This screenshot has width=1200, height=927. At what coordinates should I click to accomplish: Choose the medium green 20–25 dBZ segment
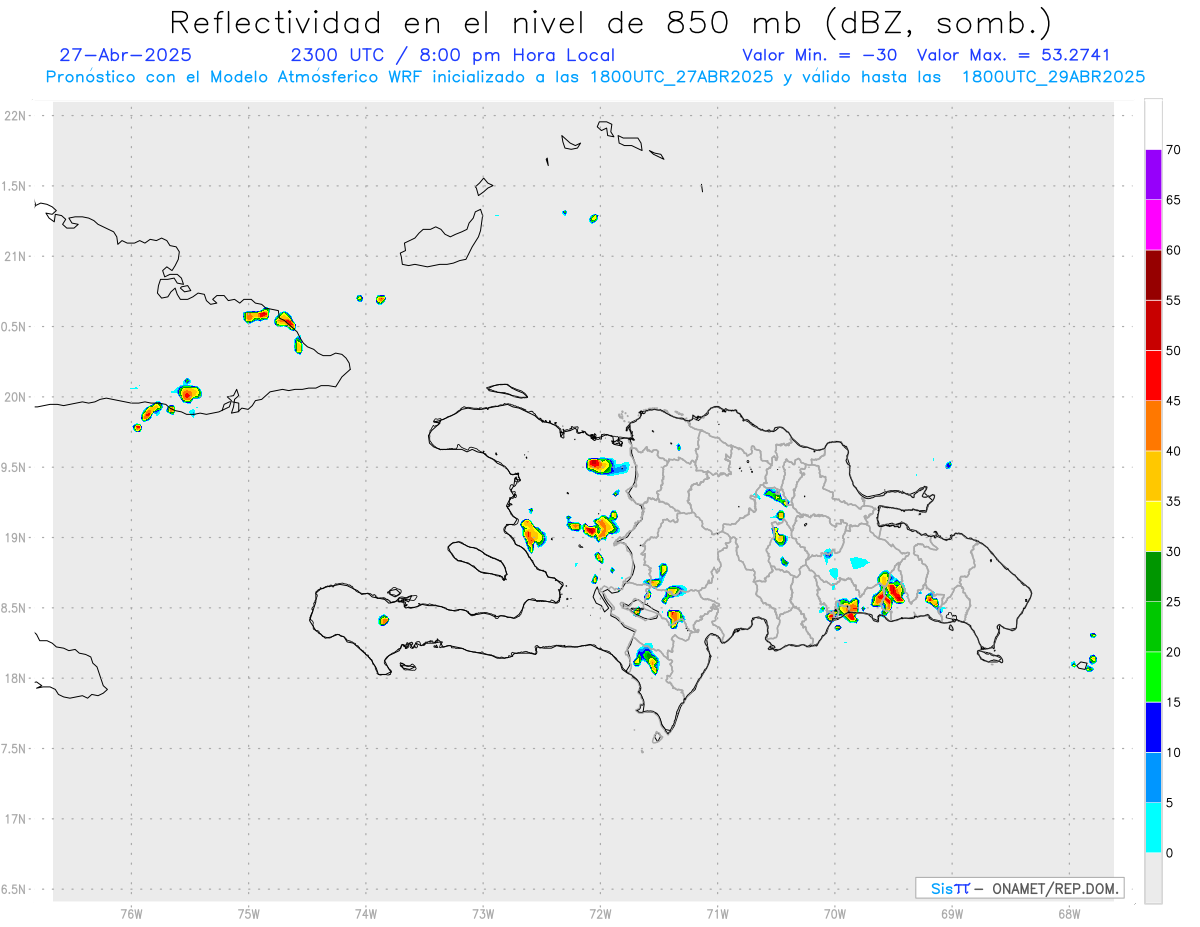pyautogui.click(x=1153, y=626)
